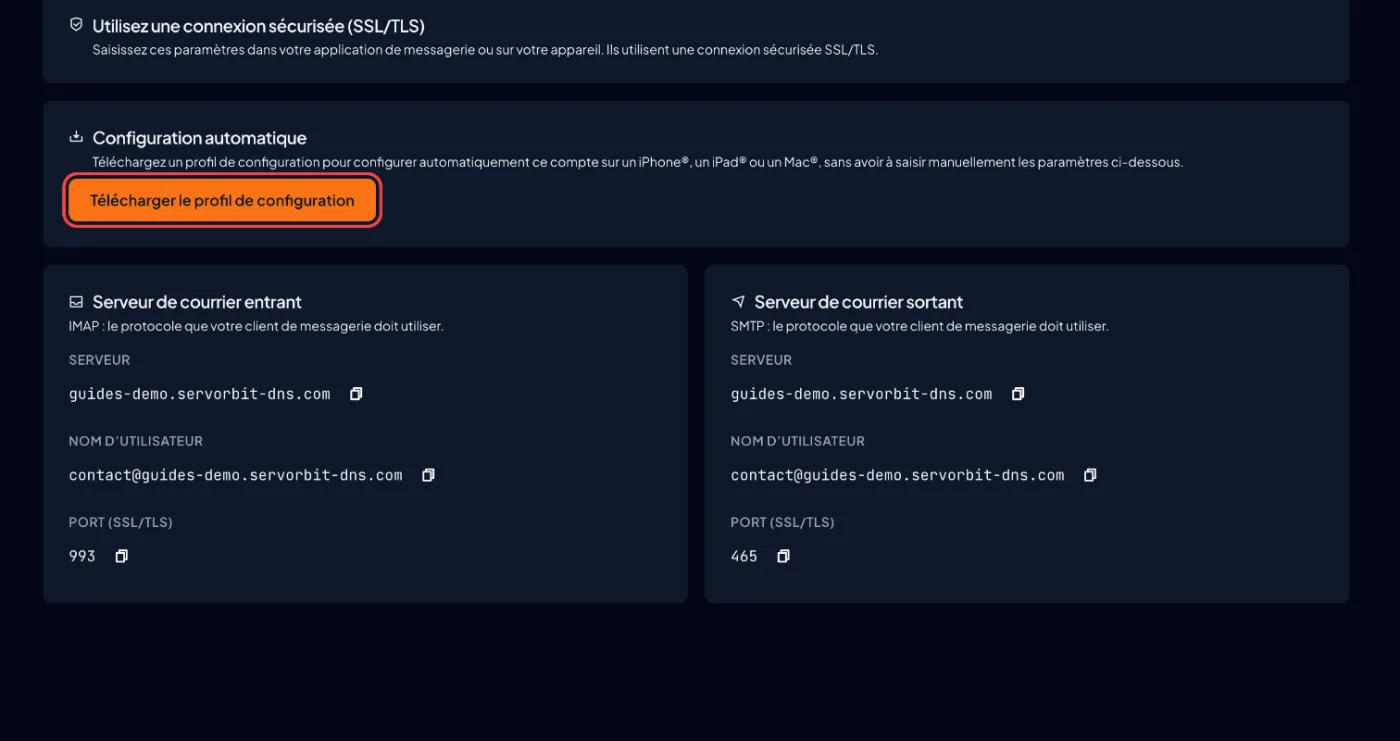Copy the incoming IMAP server hostname
The width and height of the screenshot is (1400, 741).
(356, 394)
